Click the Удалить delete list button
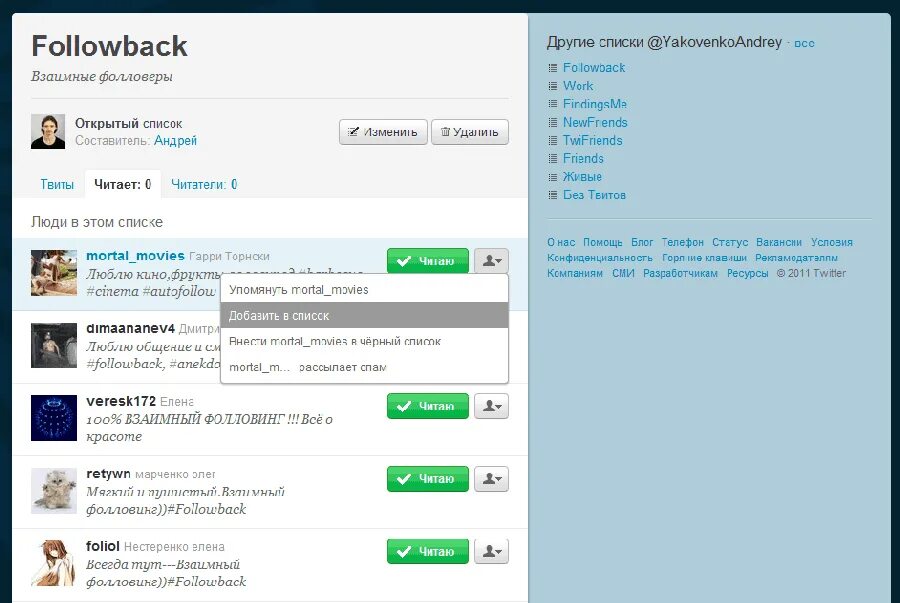The height and width of the screenshot is (603, 900). (x=470, y=132)
